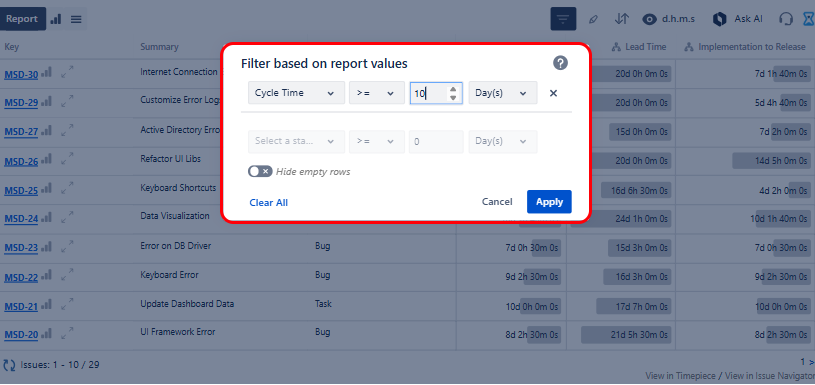This screenshot has width=815, height=385.
Task: Click Cancel in filter dialog
Action: [x=497, y=202]
